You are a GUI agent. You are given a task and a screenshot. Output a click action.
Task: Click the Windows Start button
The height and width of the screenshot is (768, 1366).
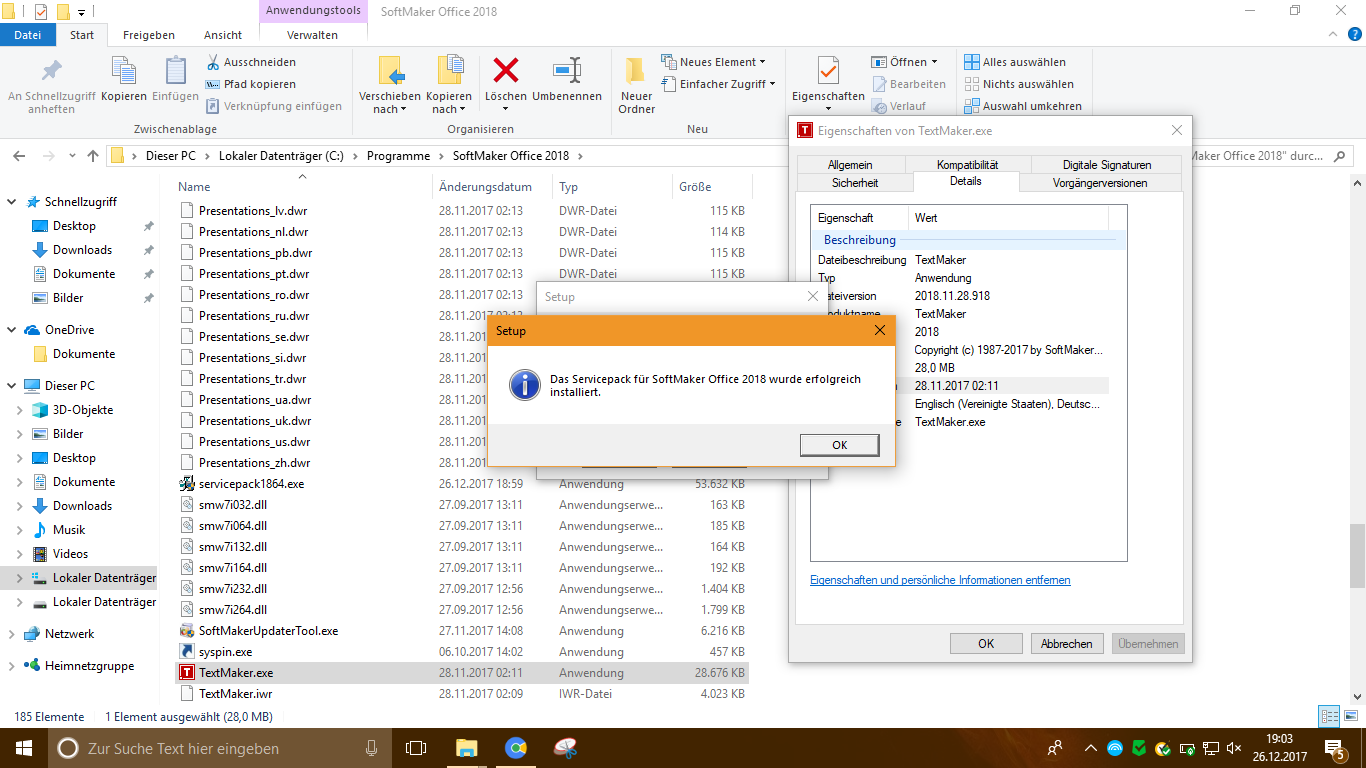pyautogui.click(x=23, y=748)
